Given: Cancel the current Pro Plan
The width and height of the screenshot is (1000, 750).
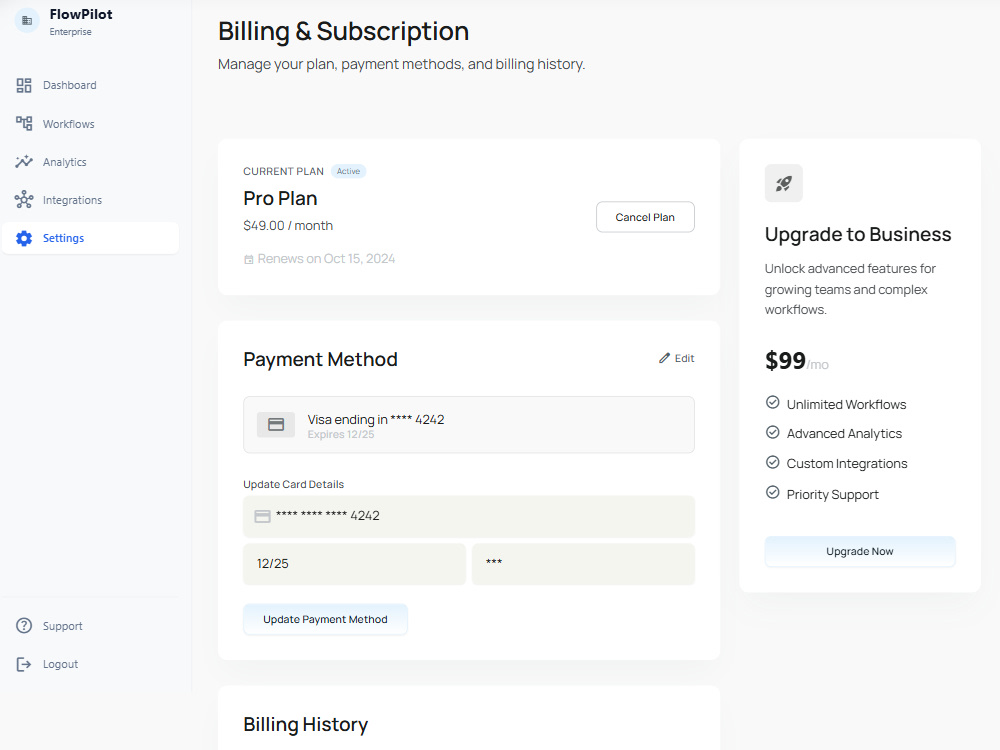Looking at the screenshot, I should pos(645,217).
